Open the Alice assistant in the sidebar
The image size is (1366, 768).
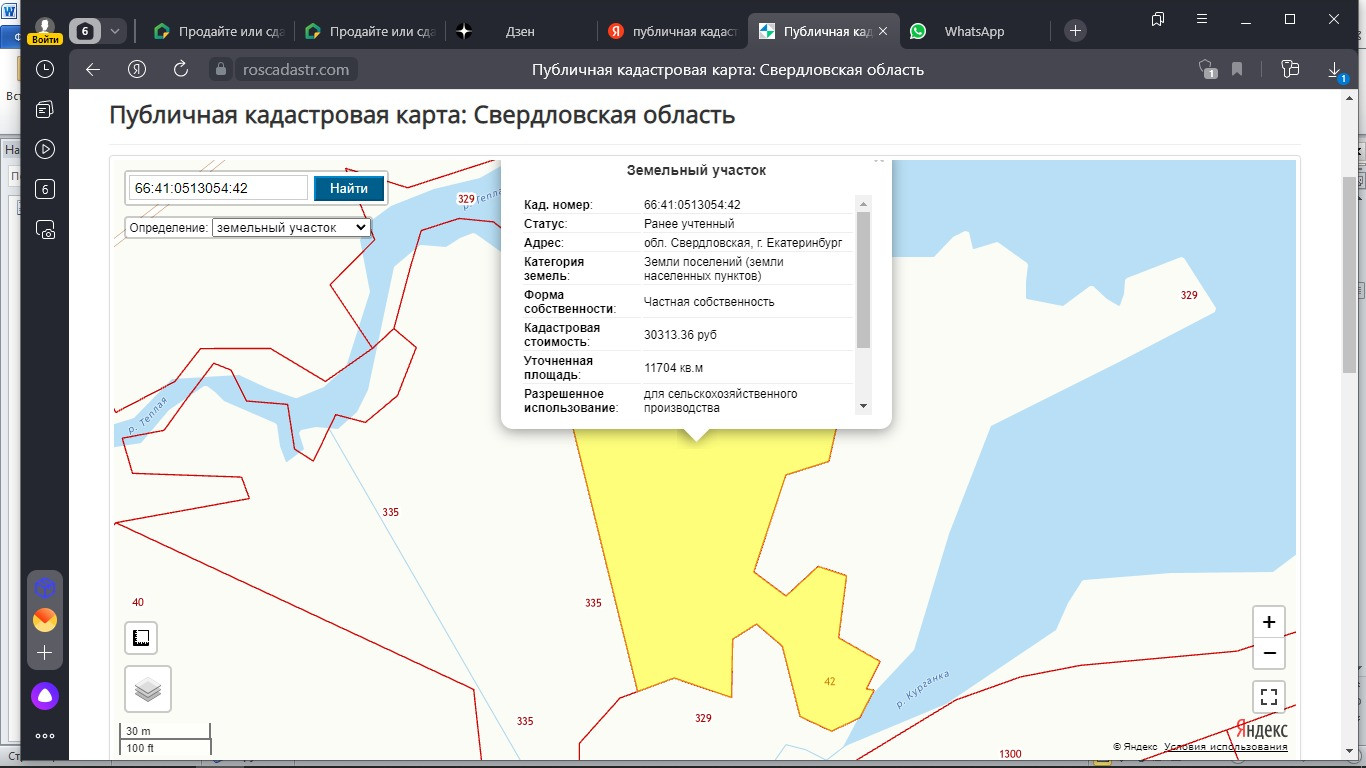pos(45,696)
